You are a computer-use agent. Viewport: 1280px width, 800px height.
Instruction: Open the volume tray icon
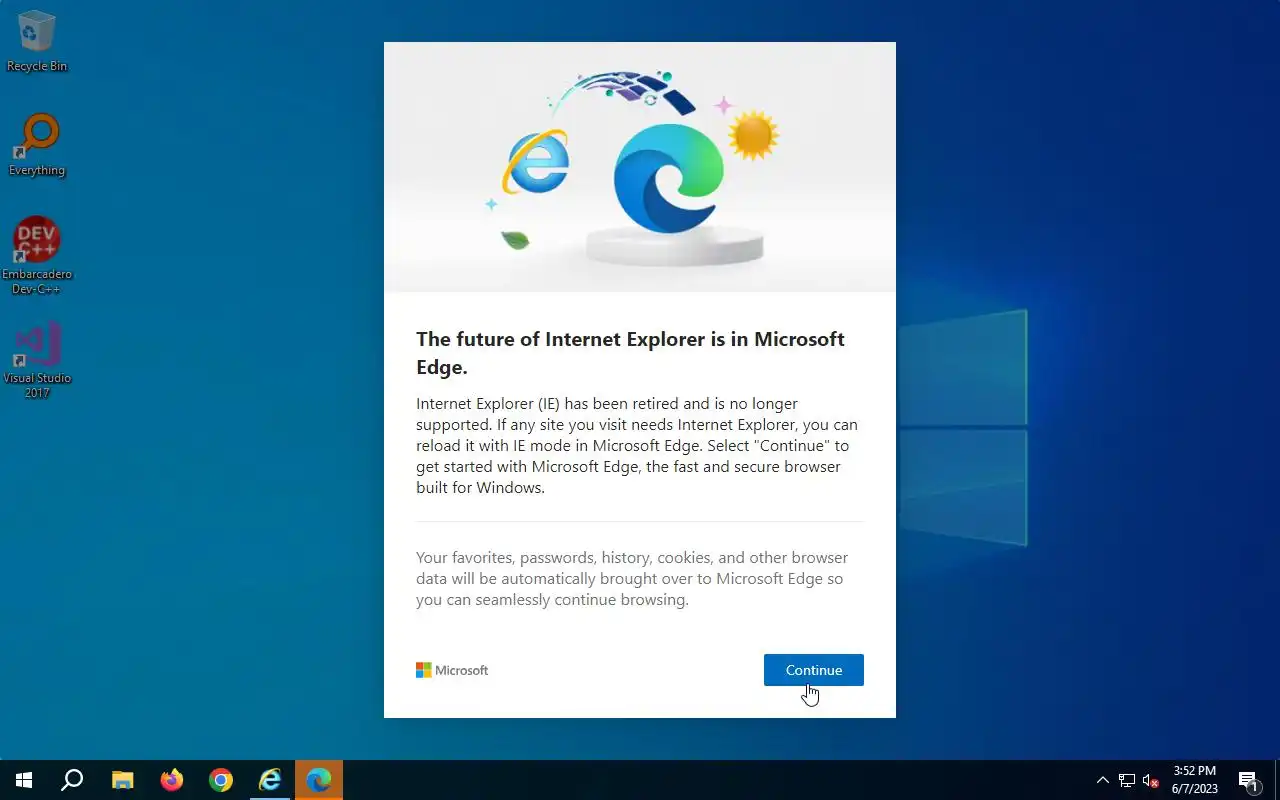1150,780
